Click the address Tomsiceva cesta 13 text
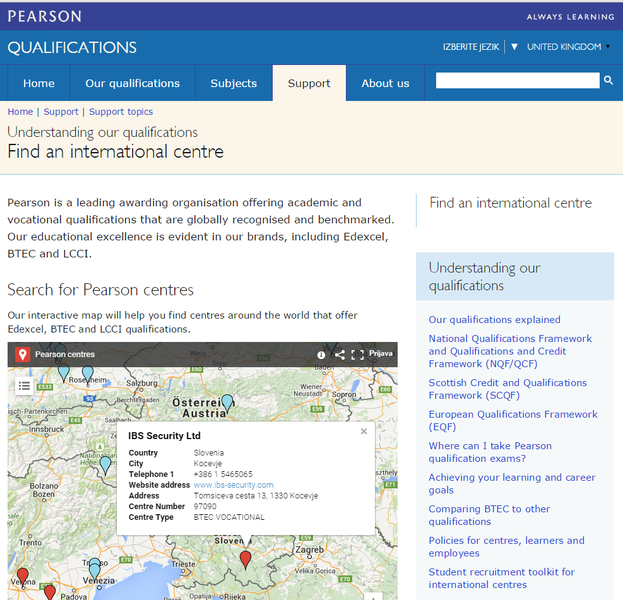Image resolution: width=623 pixels, height=600 pixels. point(256,495)
